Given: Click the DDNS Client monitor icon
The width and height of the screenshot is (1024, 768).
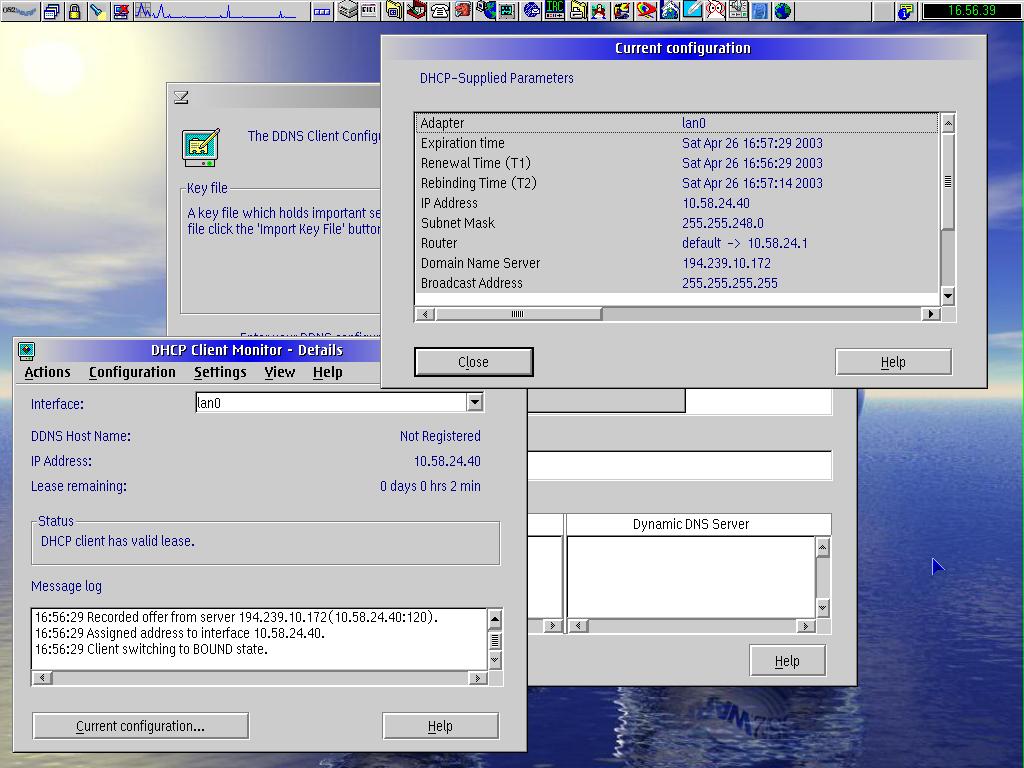Looking at the screenshot, I should (x=201, y=146).
